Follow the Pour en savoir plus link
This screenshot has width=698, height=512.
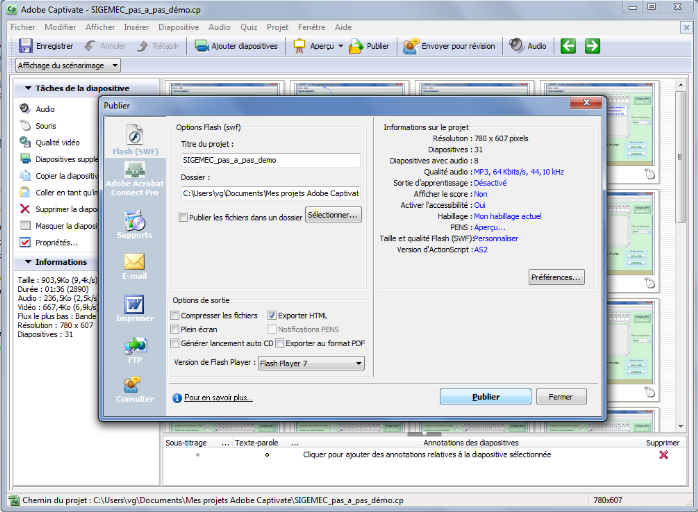(x=218, y=398)
